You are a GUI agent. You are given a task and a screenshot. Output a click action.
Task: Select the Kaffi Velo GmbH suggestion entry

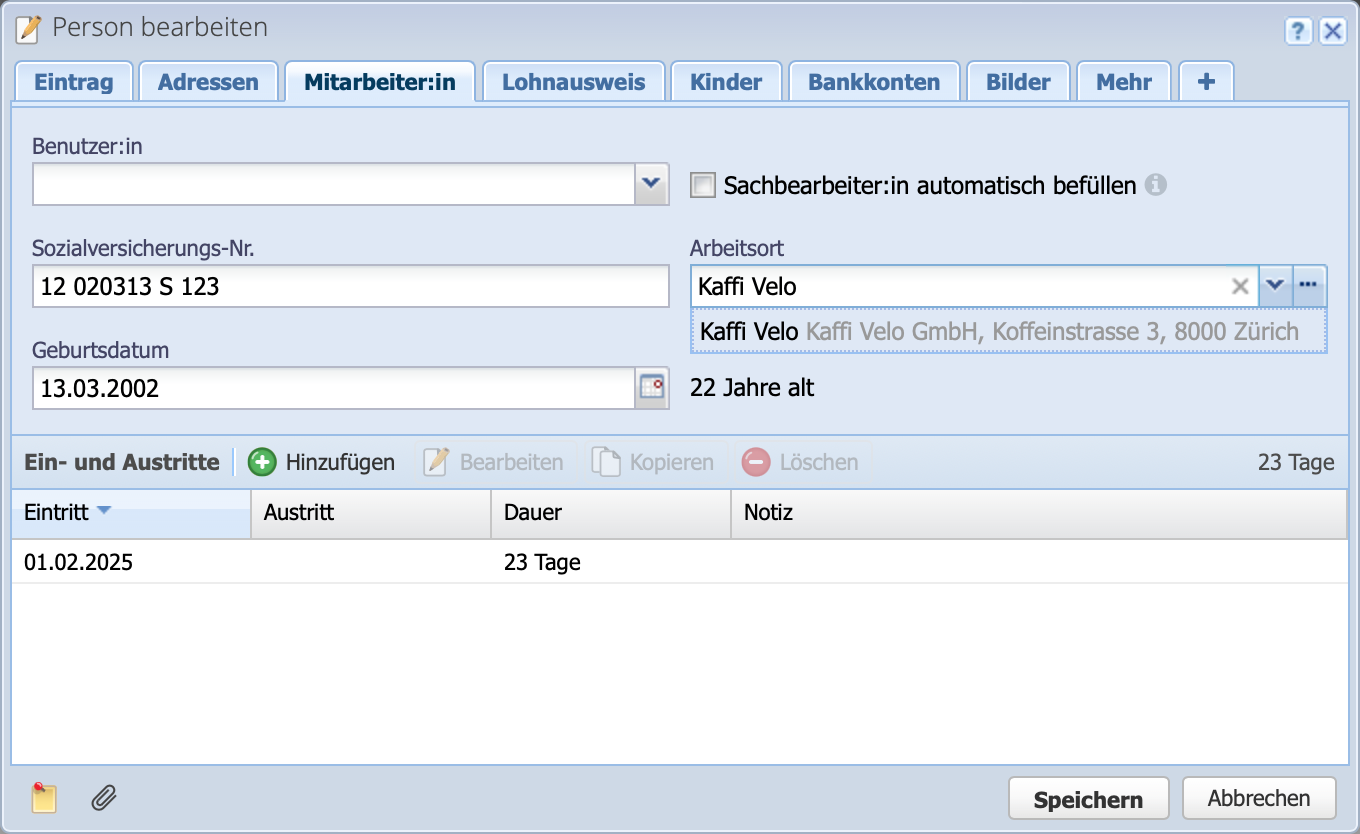pyautogui.click(x=1007, y=331)
